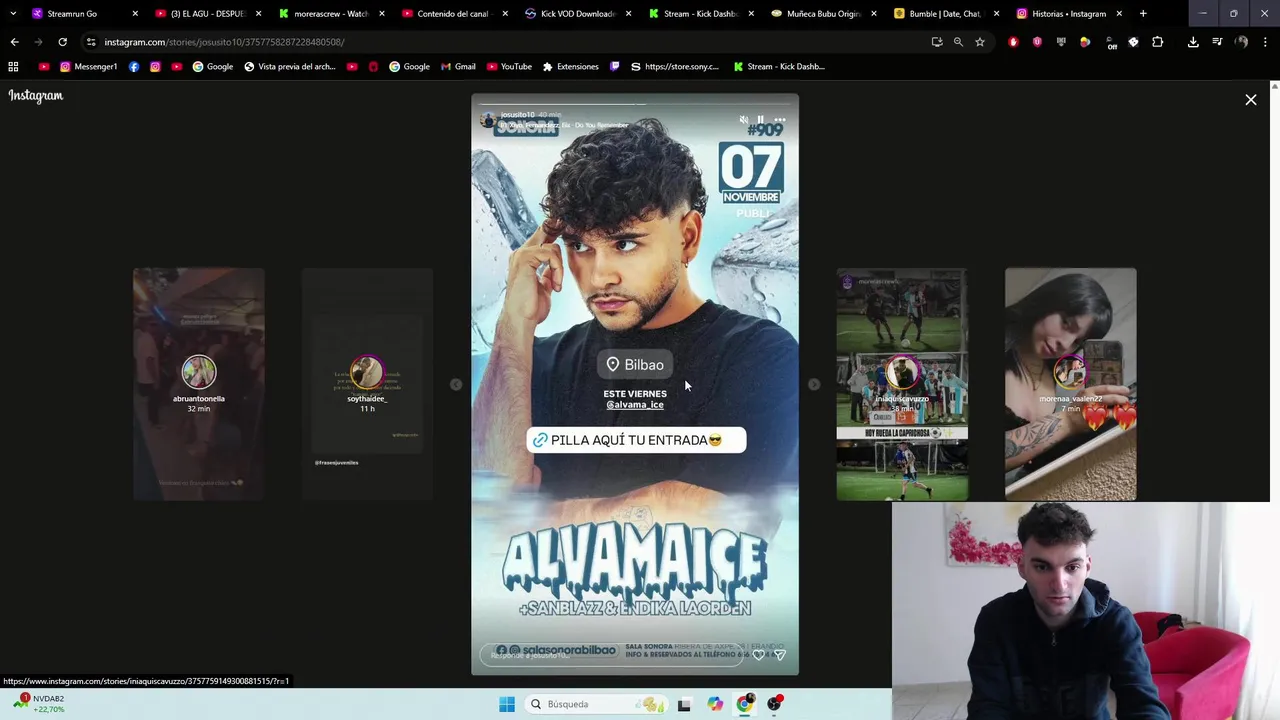Open browser Downloads
This screenshot has height=720, width=1280.
coord(1193,42)
